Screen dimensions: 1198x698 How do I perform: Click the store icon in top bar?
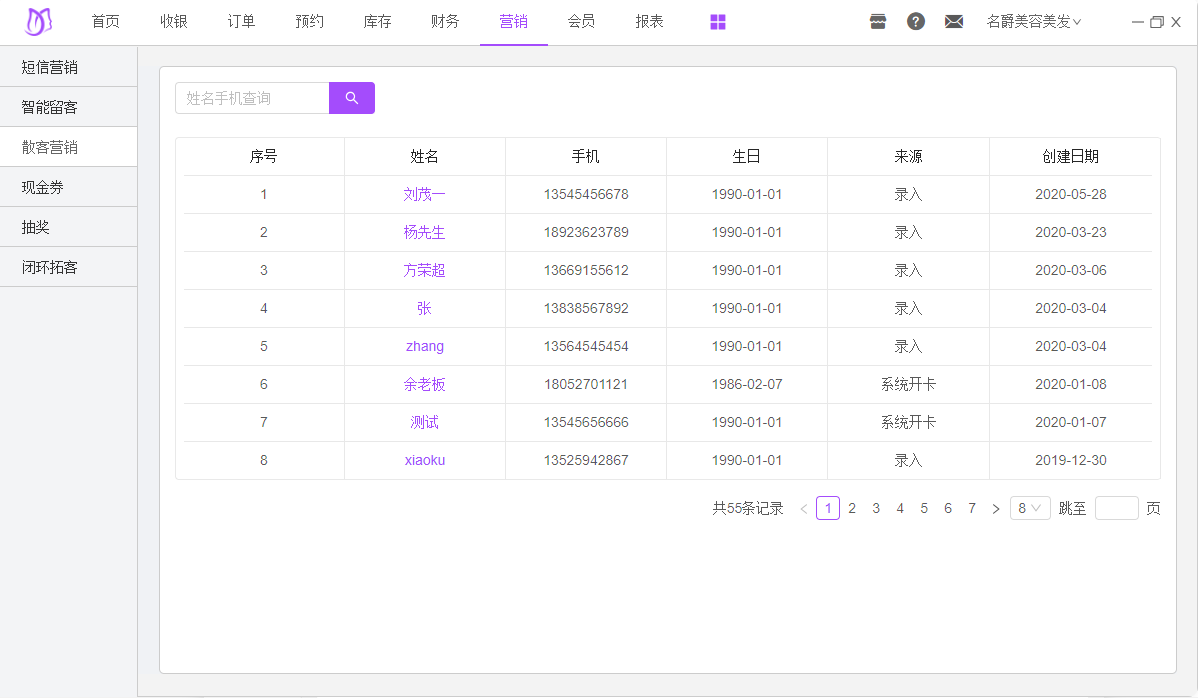click(878, 22)
